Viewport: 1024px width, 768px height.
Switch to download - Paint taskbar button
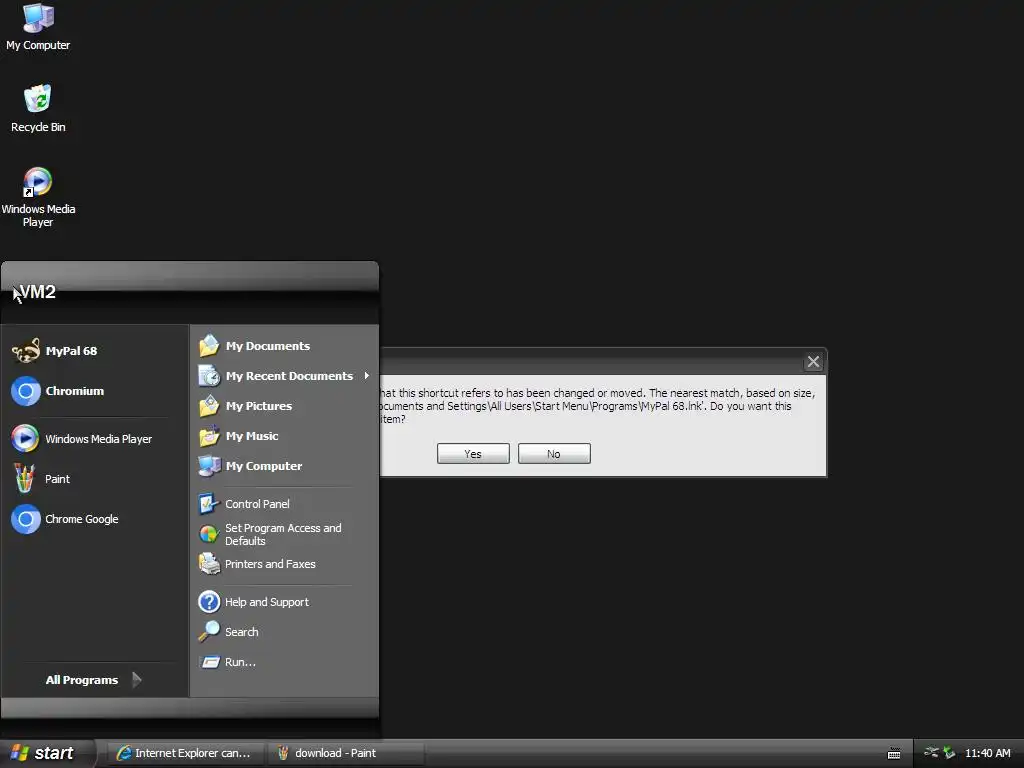click(345, 753)
